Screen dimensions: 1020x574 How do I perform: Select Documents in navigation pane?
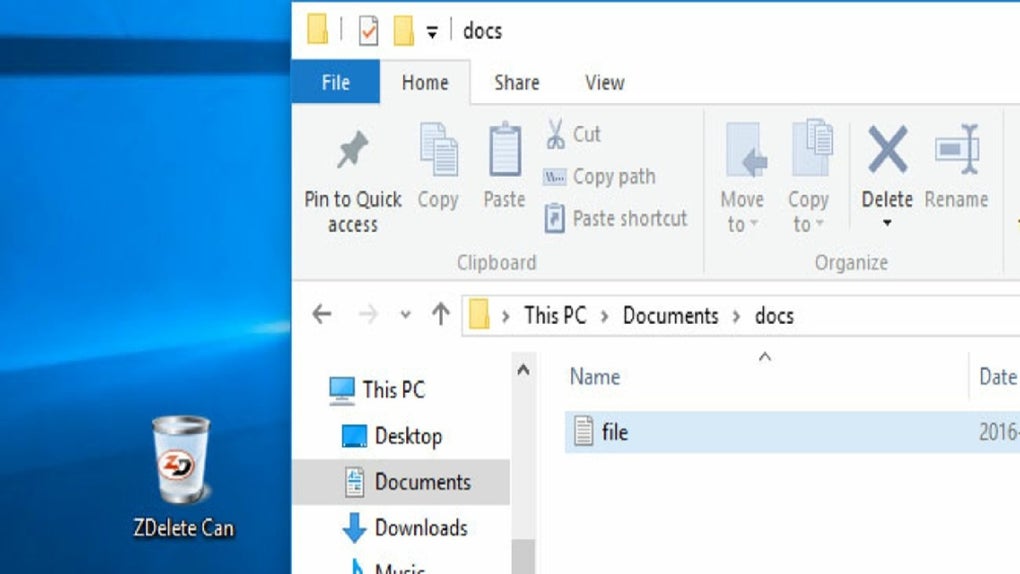pos(401,482)
